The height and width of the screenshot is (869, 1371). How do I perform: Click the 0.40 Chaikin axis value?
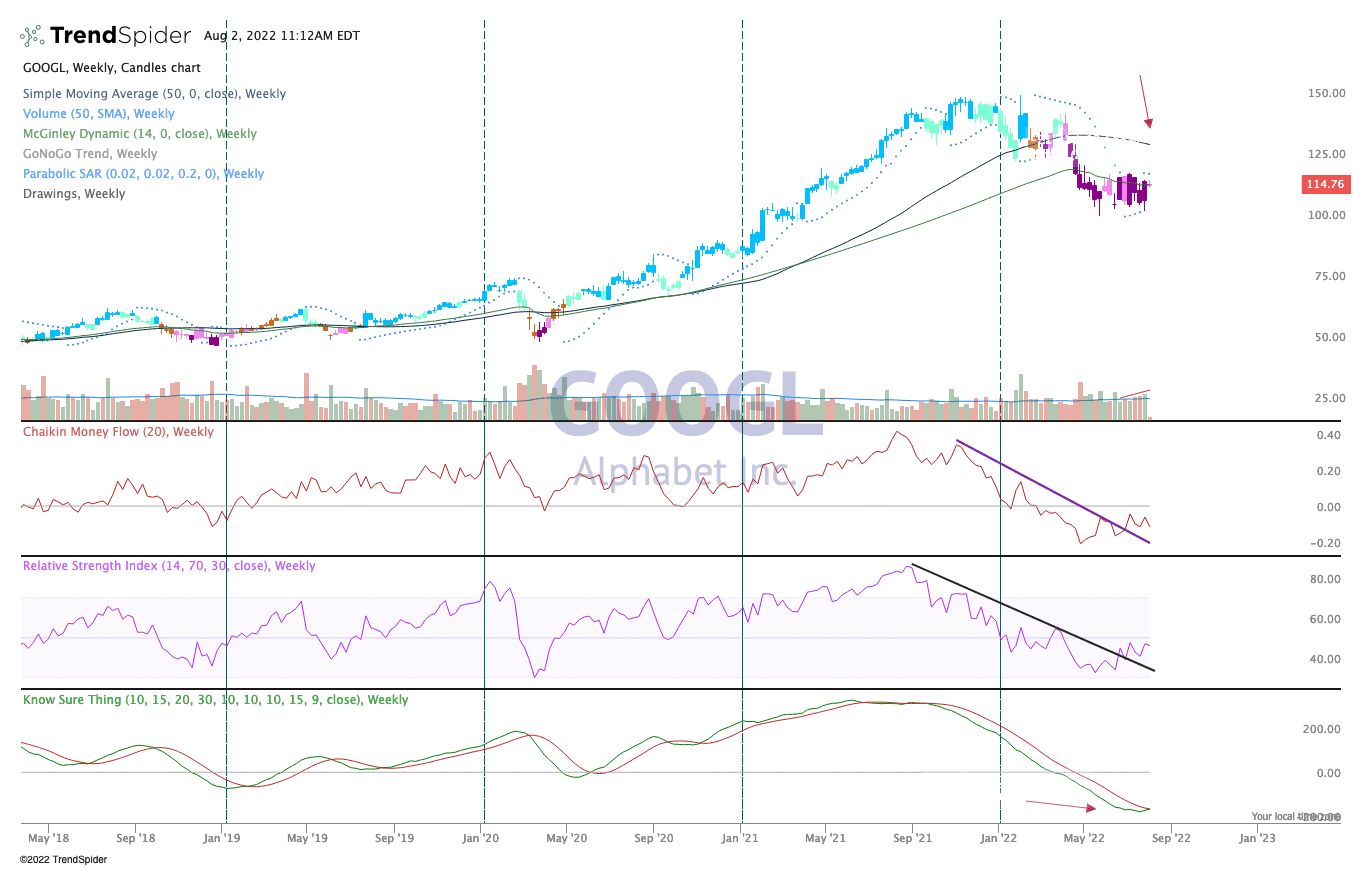pyautogui.click(x=1328, y=436)
